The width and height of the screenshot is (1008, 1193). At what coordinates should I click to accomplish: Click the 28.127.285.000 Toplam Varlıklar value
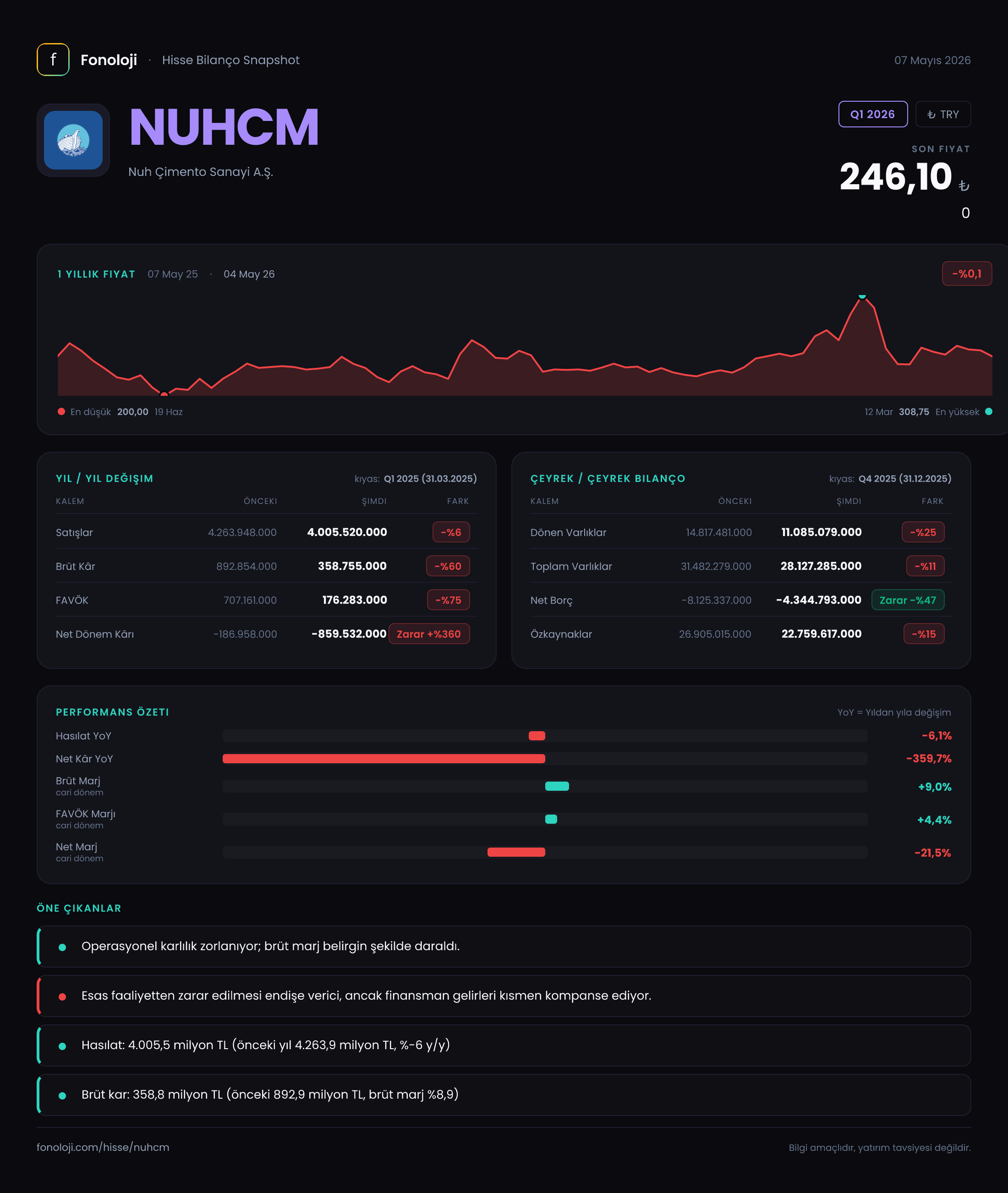[x=821, y=566]
